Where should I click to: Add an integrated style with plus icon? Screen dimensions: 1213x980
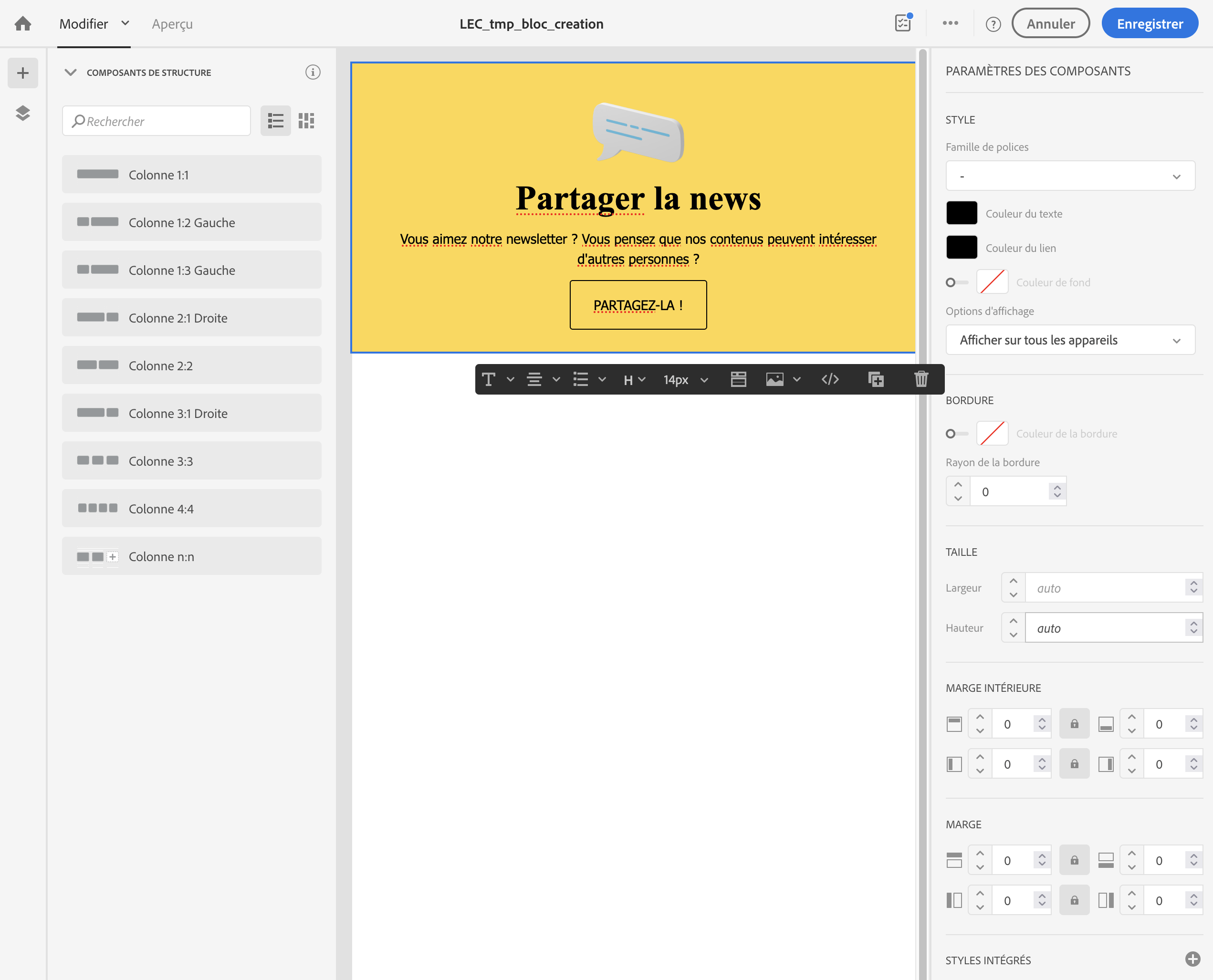pos(1192,959)
